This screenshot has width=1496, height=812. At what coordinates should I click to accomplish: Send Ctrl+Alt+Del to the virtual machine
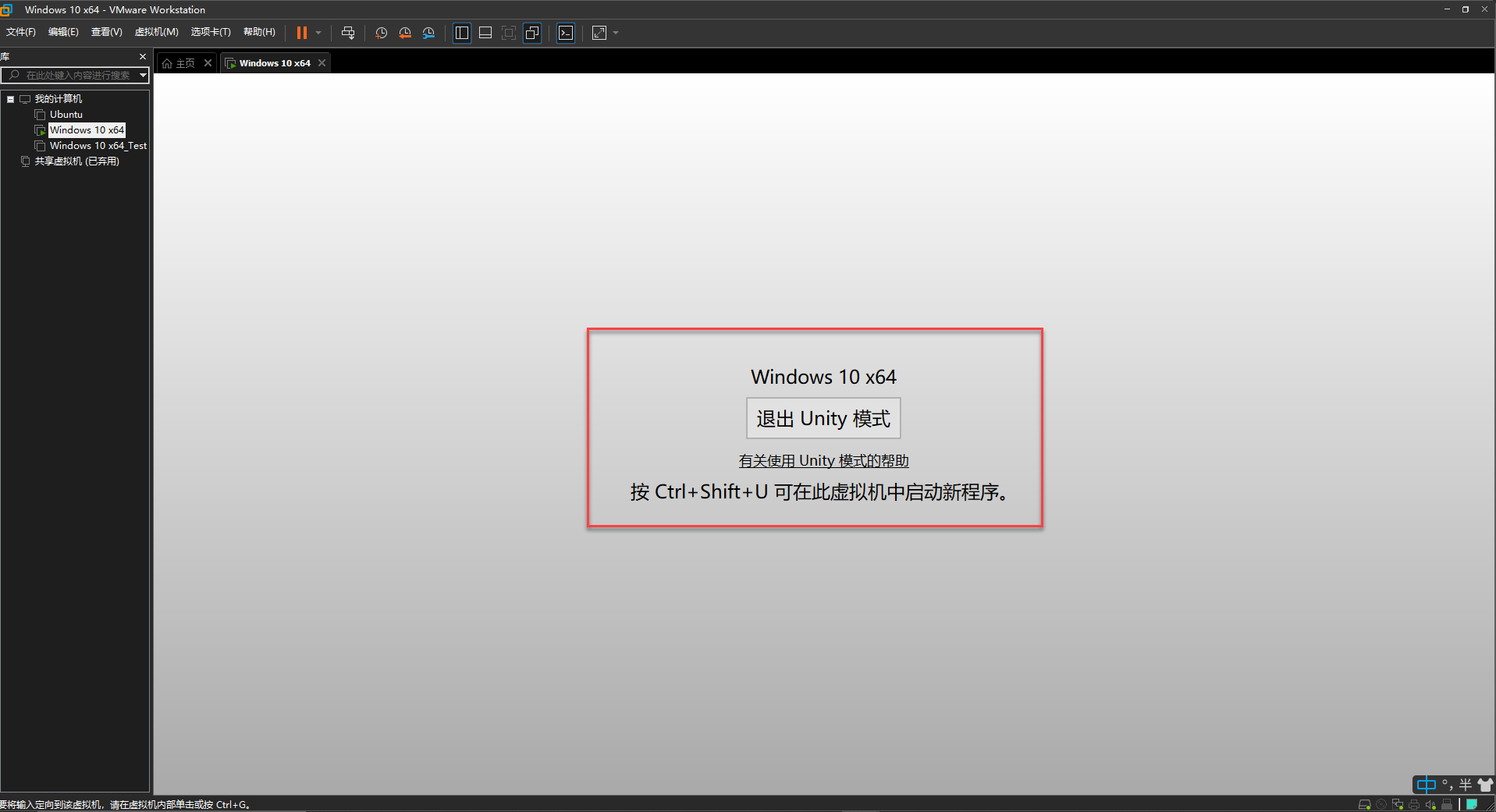pos(348,33)
